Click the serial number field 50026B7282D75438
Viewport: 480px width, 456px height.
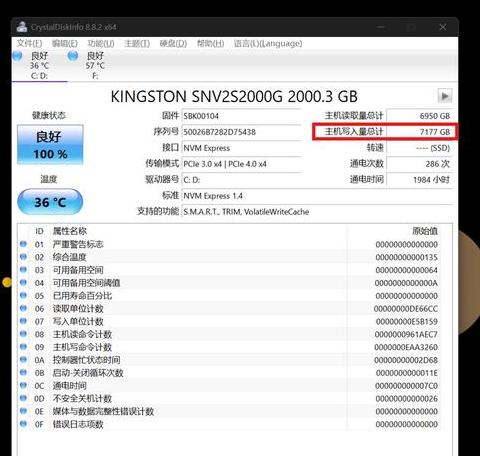click(241, 132)
